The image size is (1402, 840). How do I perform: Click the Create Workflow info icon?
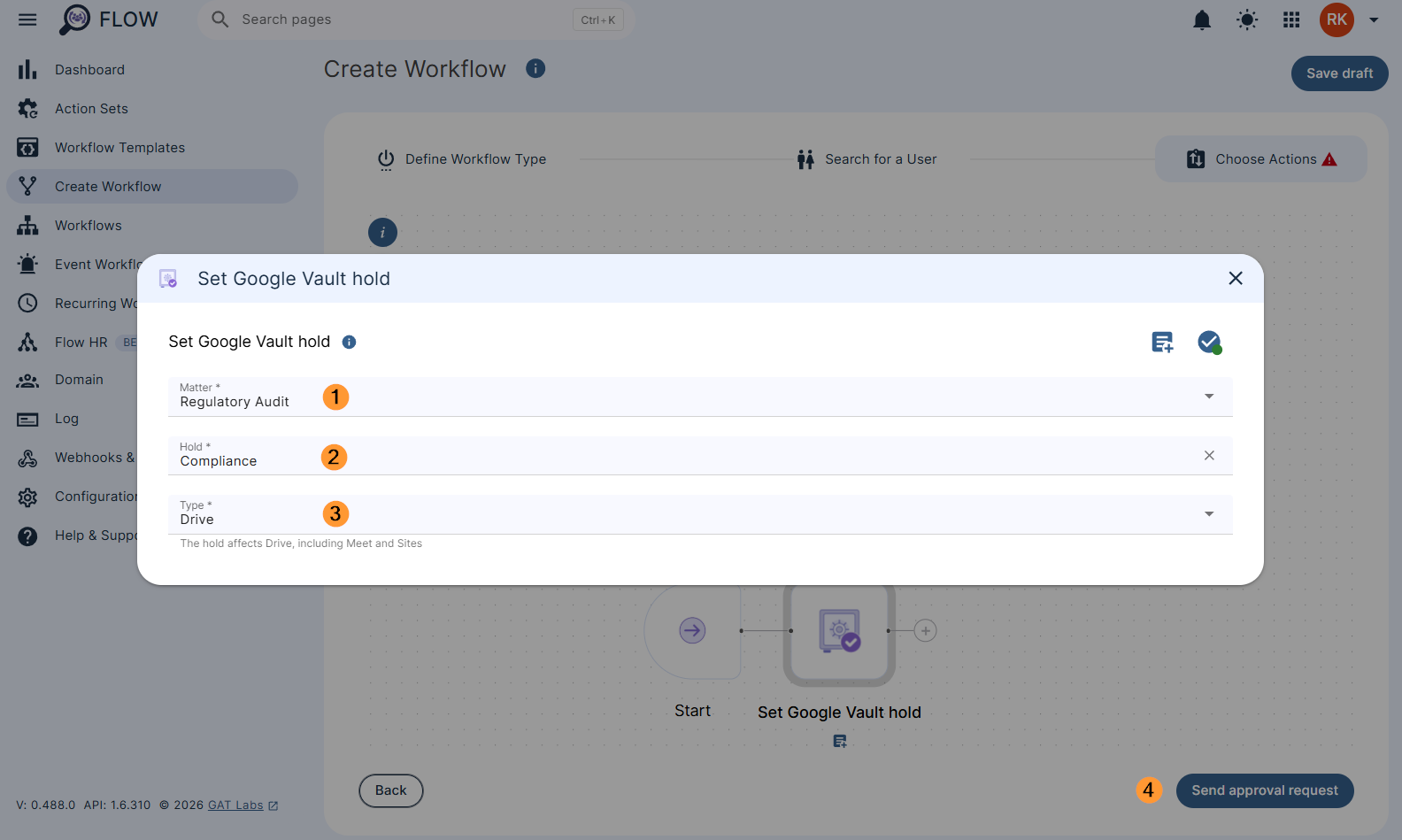535,68
